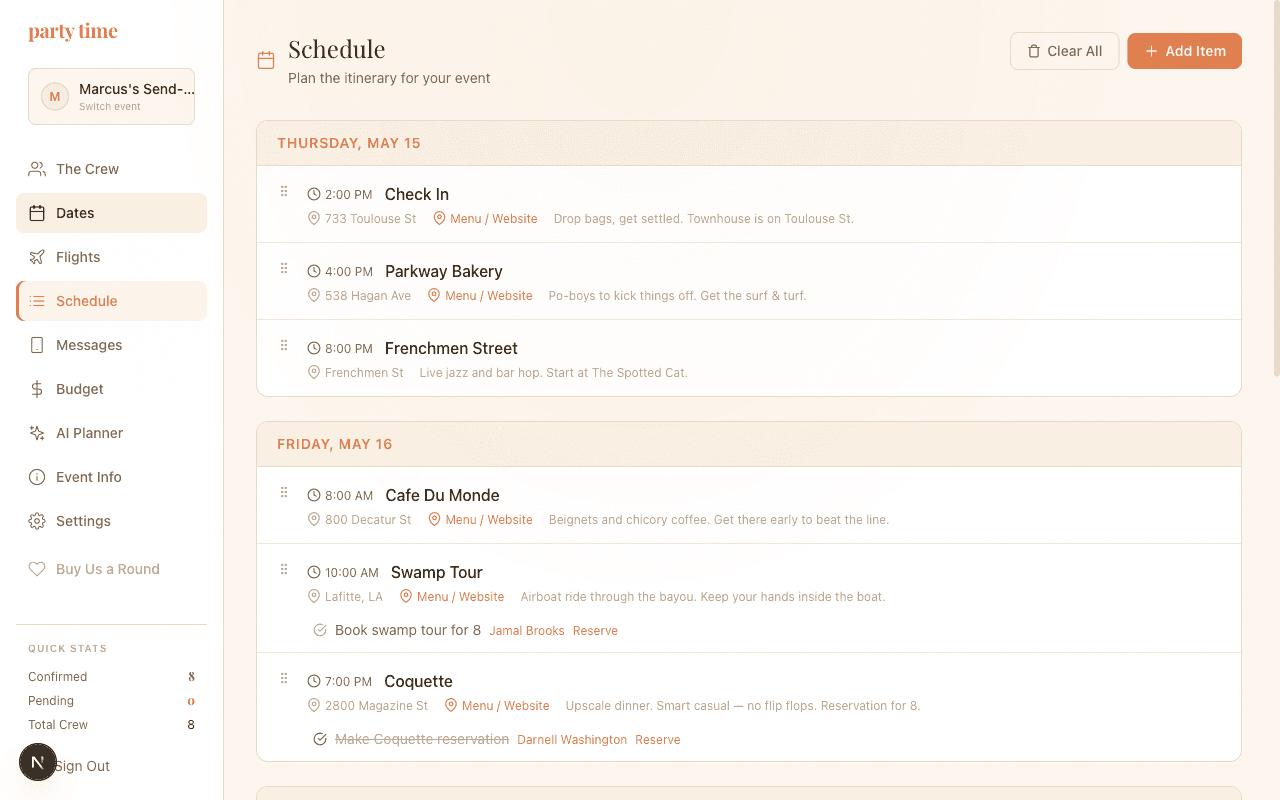
Task: Mark Book swamp tour for 8 as complete
Action: coord(320,630)
